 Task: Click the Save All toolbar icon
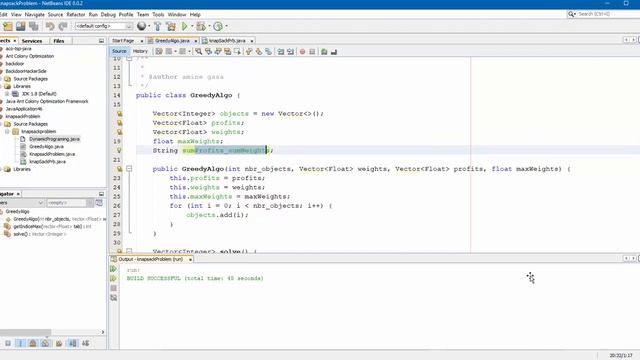pos(34,27)
